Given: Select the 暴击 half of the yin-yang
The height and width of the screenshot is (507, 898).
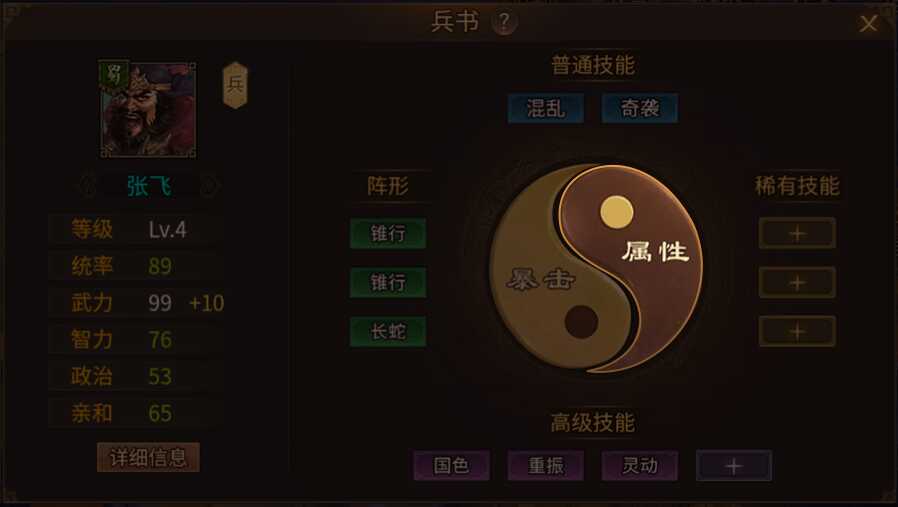Looking at the screenshot, I should [x=540, y=280].
